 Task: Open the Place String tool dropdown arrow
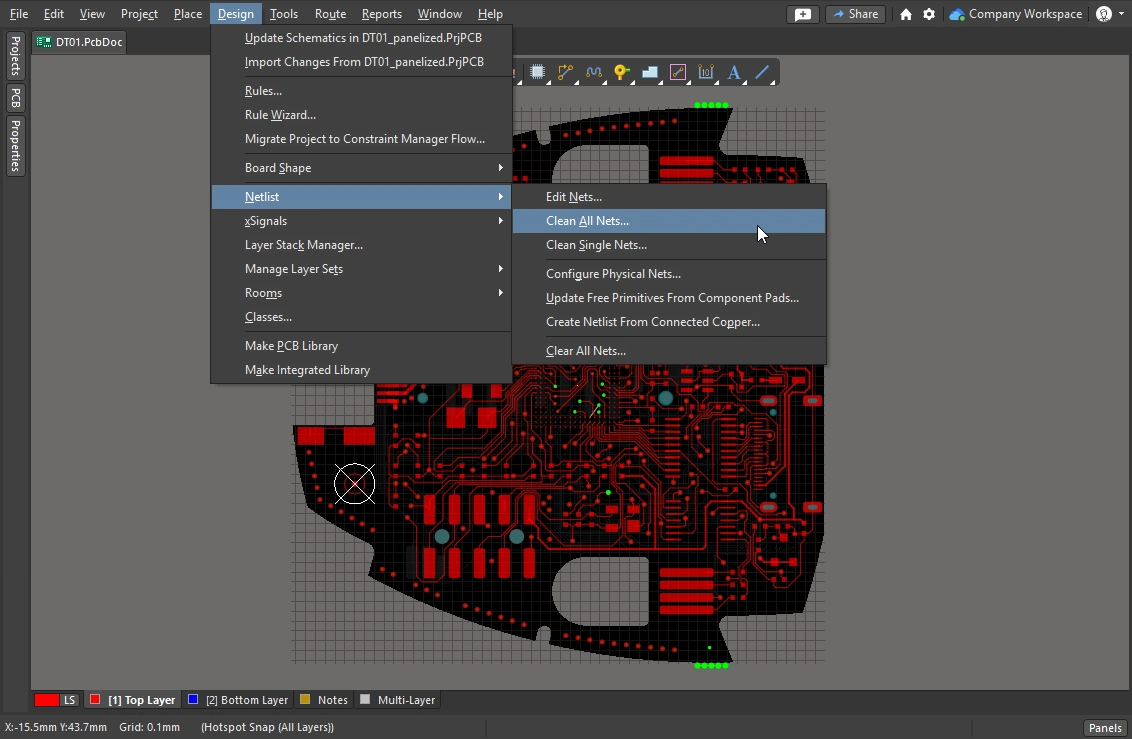click(x=743, y=83)
